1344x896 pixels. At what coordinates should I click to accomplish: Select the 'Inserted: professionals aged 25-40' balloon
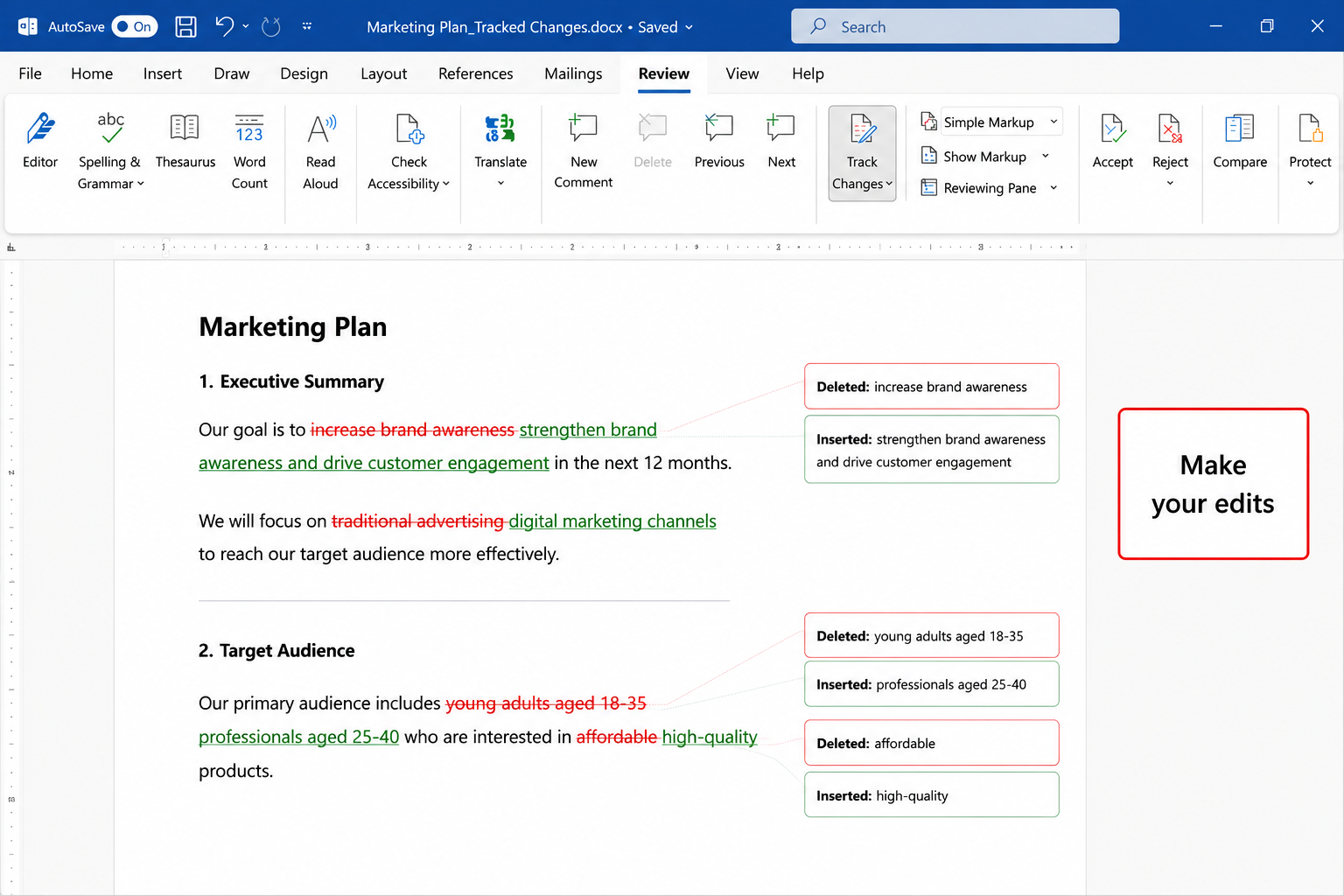(x=932, y=683)
